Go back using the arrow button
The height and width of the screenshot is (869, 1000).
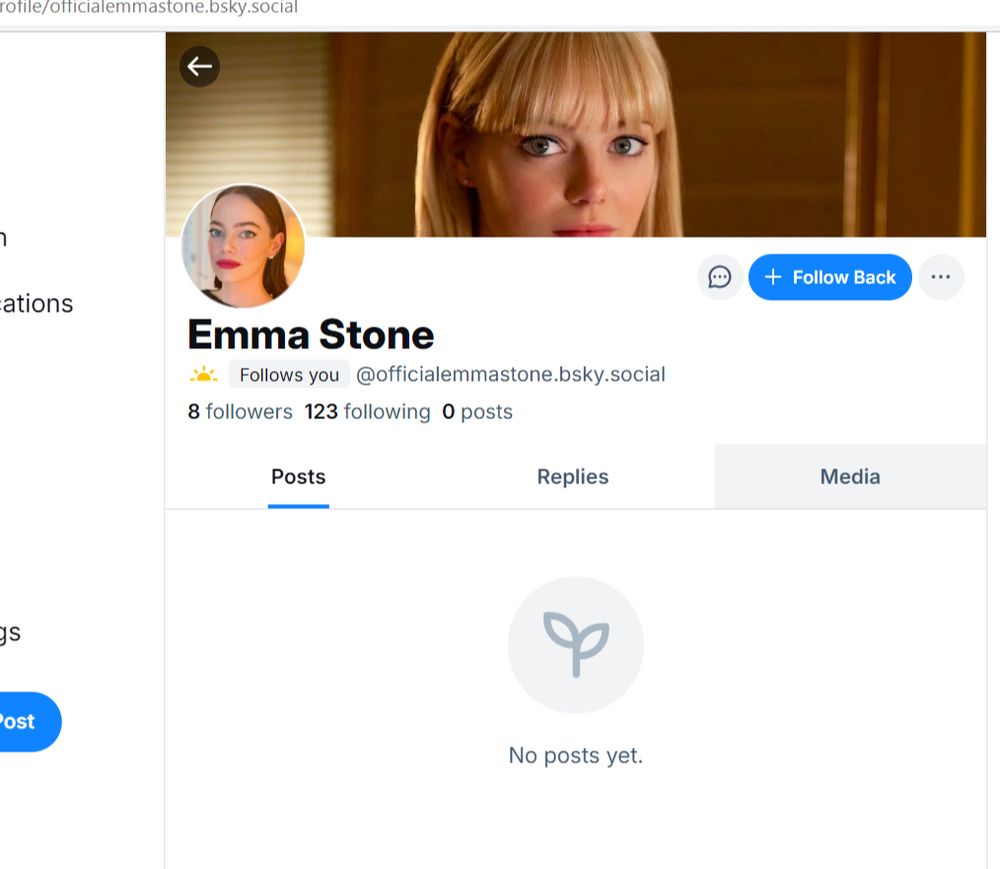point(200,66)
